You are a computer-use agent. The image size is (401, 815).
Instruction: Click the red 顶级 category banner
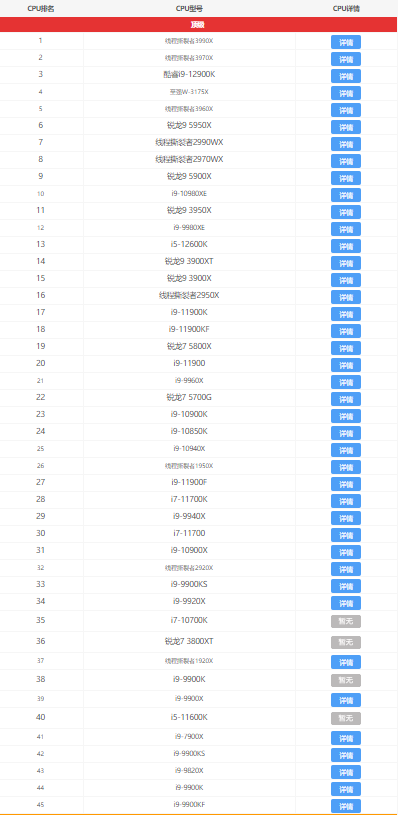click(199, 24)
